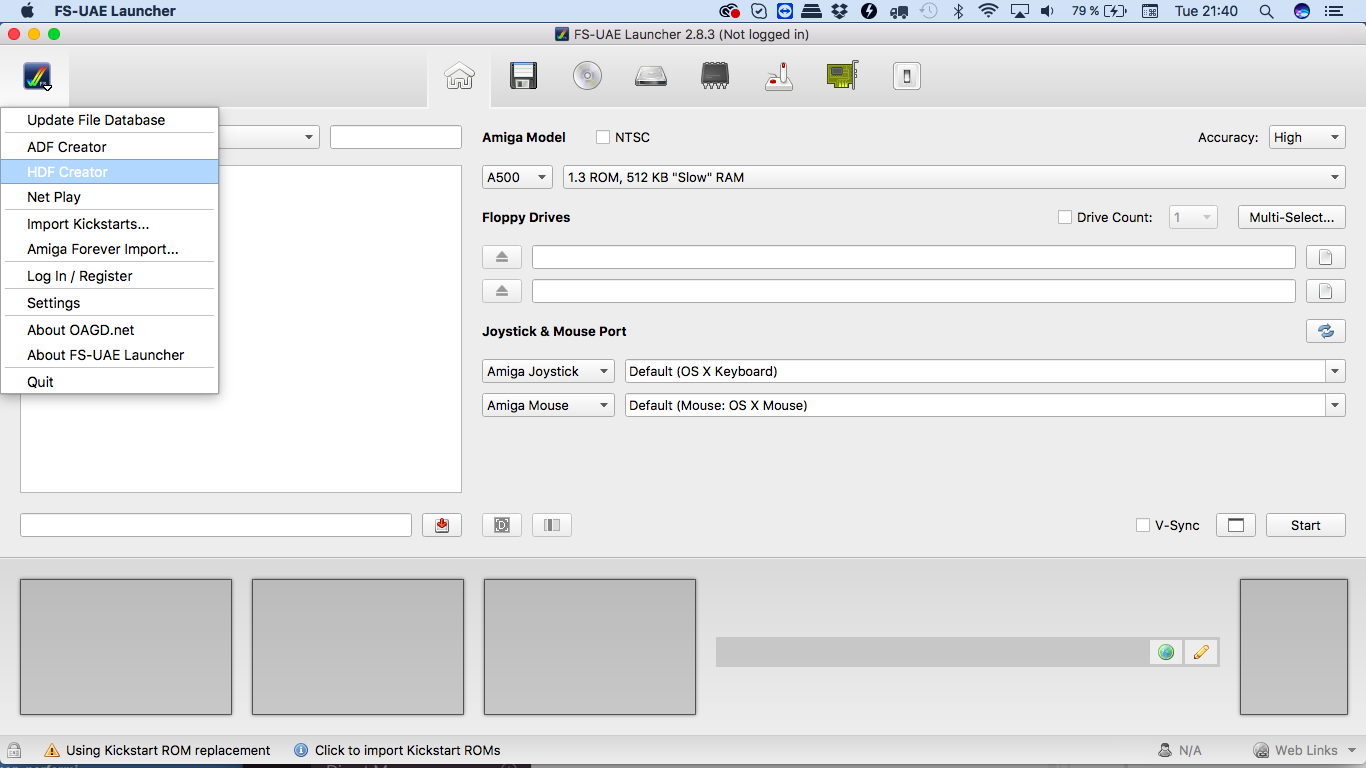The width and height of the screenshot is (1366, 768).
Task: Choose Quit from the menu
Action: [x=110, y=382]
